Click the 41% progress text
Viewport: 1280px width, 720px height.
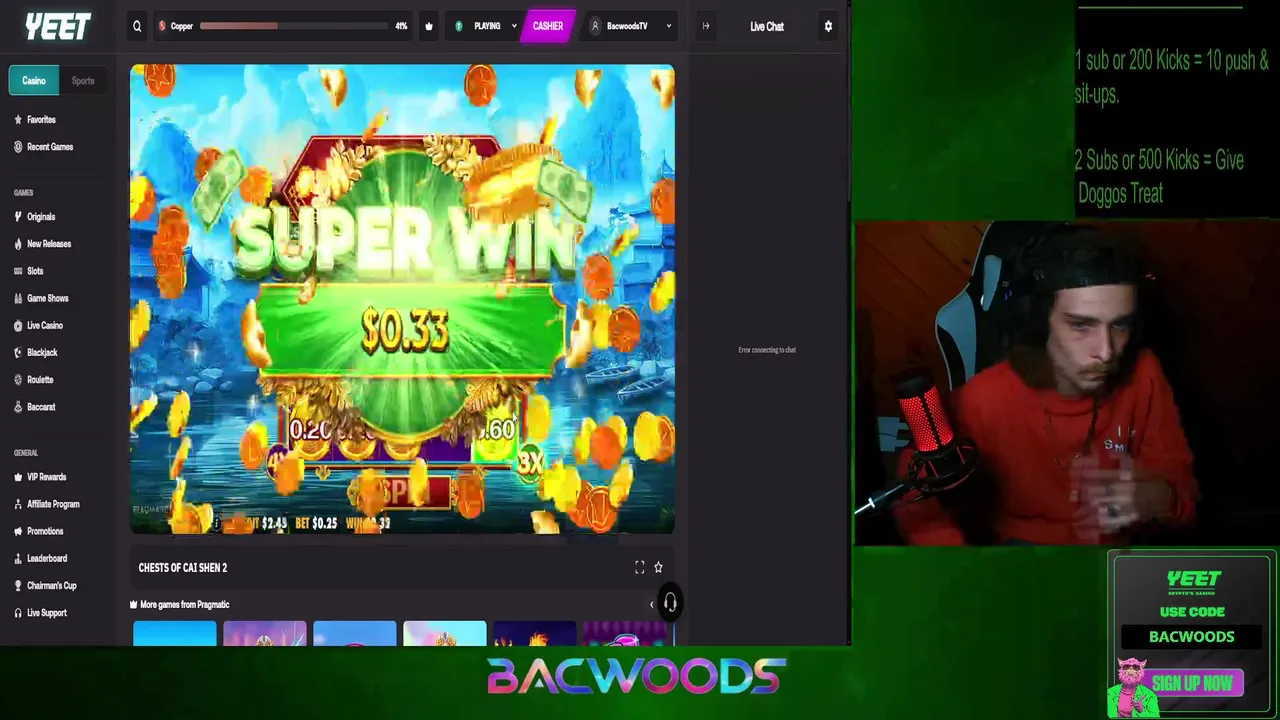click(401, 26)
